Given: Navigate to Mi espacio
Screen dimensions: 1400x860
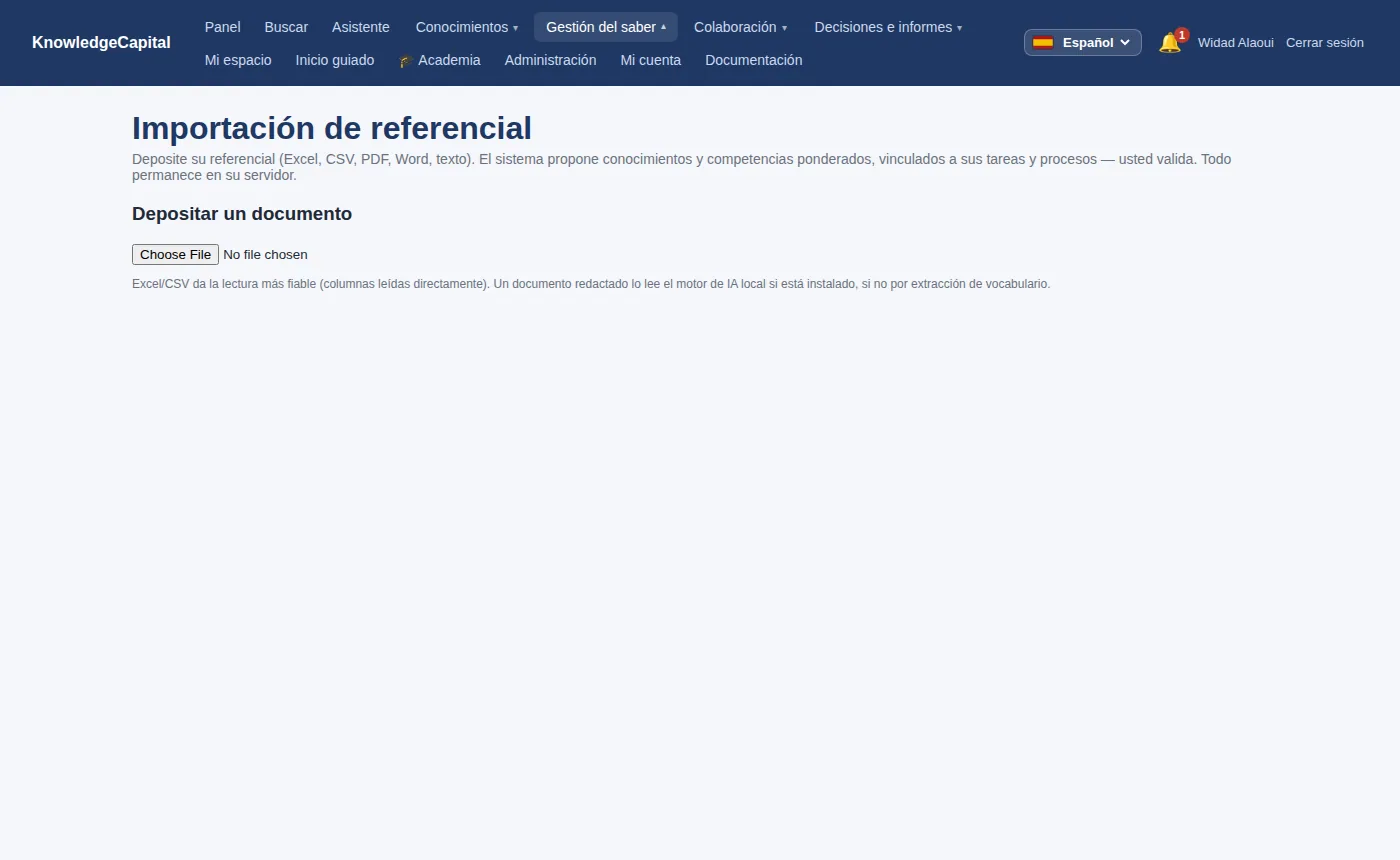Looking at the screenshot, I should pyautogui.click(x=238, y=60).
